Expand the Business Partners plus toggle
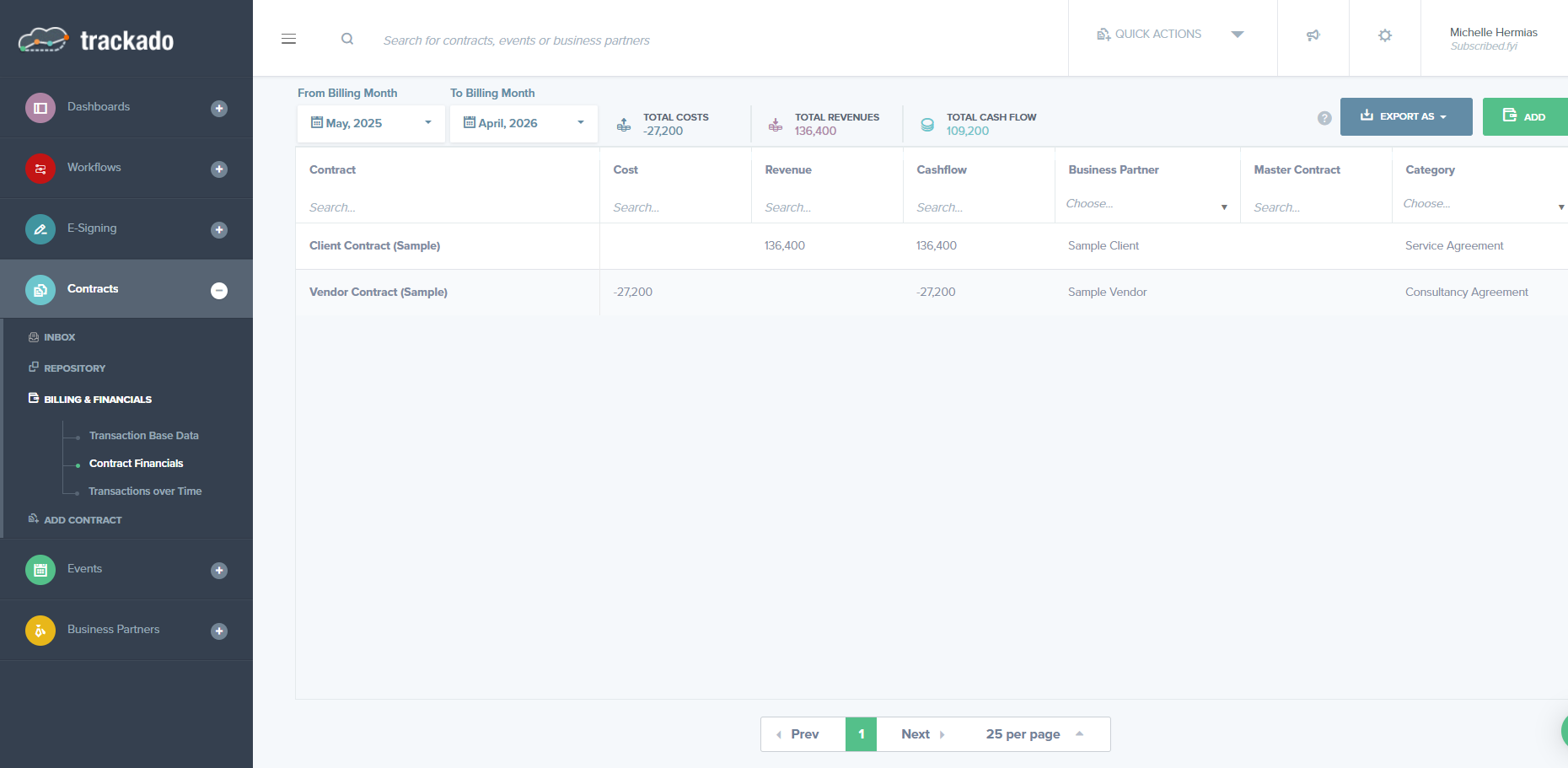 (x=219, y=631)
